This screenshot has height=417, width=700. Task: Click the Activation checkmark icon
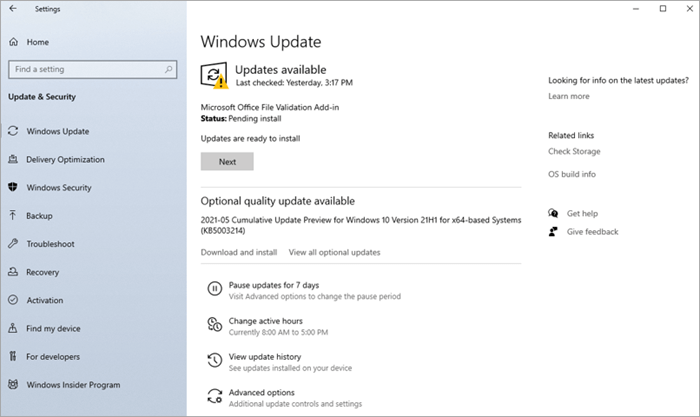[13, 300]
